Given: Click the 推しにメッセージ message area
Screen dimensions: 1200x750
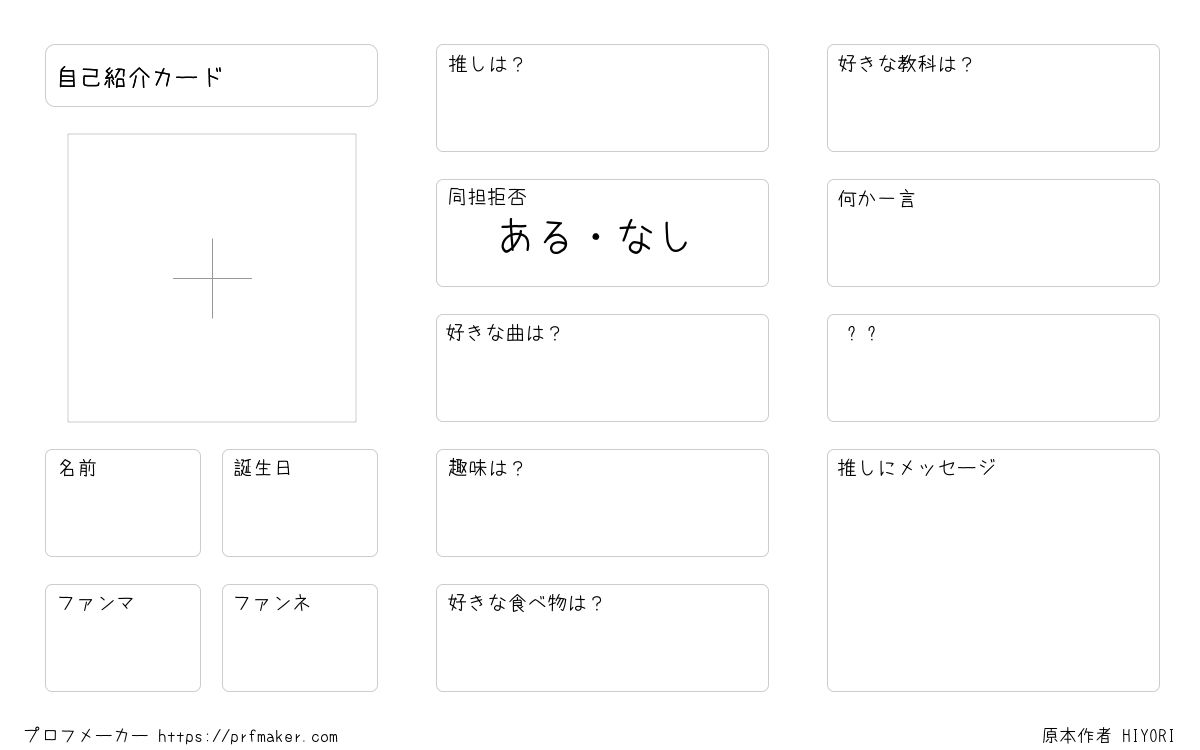Looking at the screenshot, I should 993,570.
